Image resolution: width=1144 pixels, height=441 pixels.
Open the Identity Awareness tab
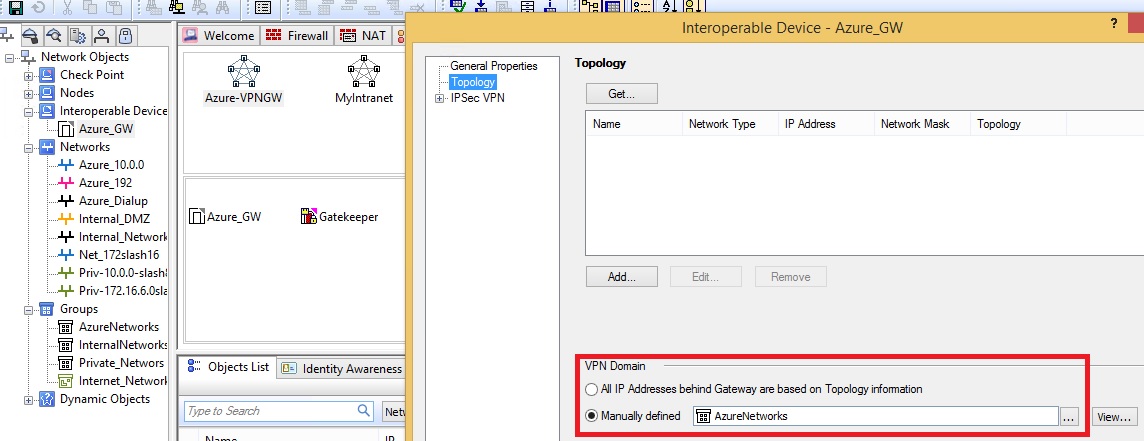[x=342, y=369]
